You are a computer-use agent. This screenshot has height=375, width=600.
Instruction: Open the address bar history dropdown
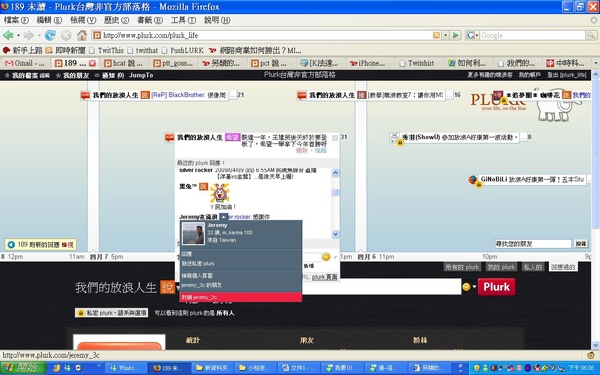445,35
